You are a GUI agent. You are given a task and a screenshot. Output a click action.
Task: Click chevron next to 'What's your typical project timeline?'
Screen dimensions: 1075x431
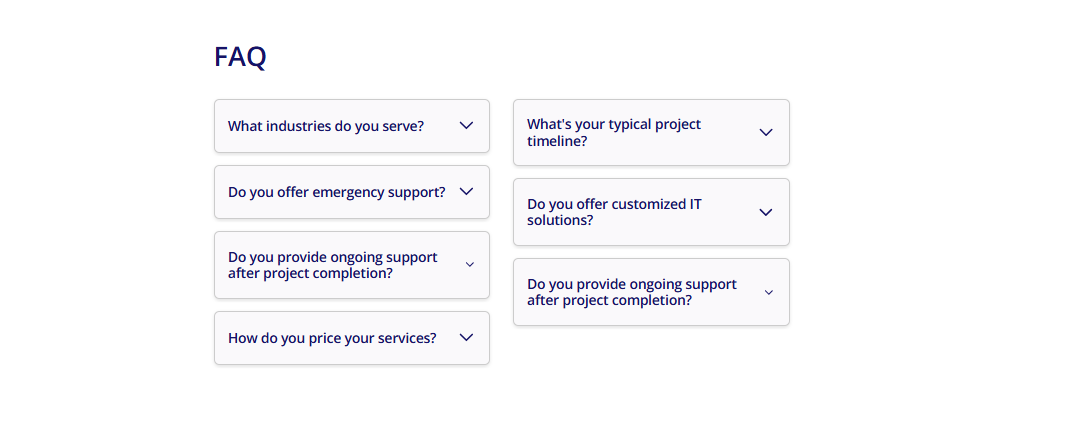tap(766, 132)
